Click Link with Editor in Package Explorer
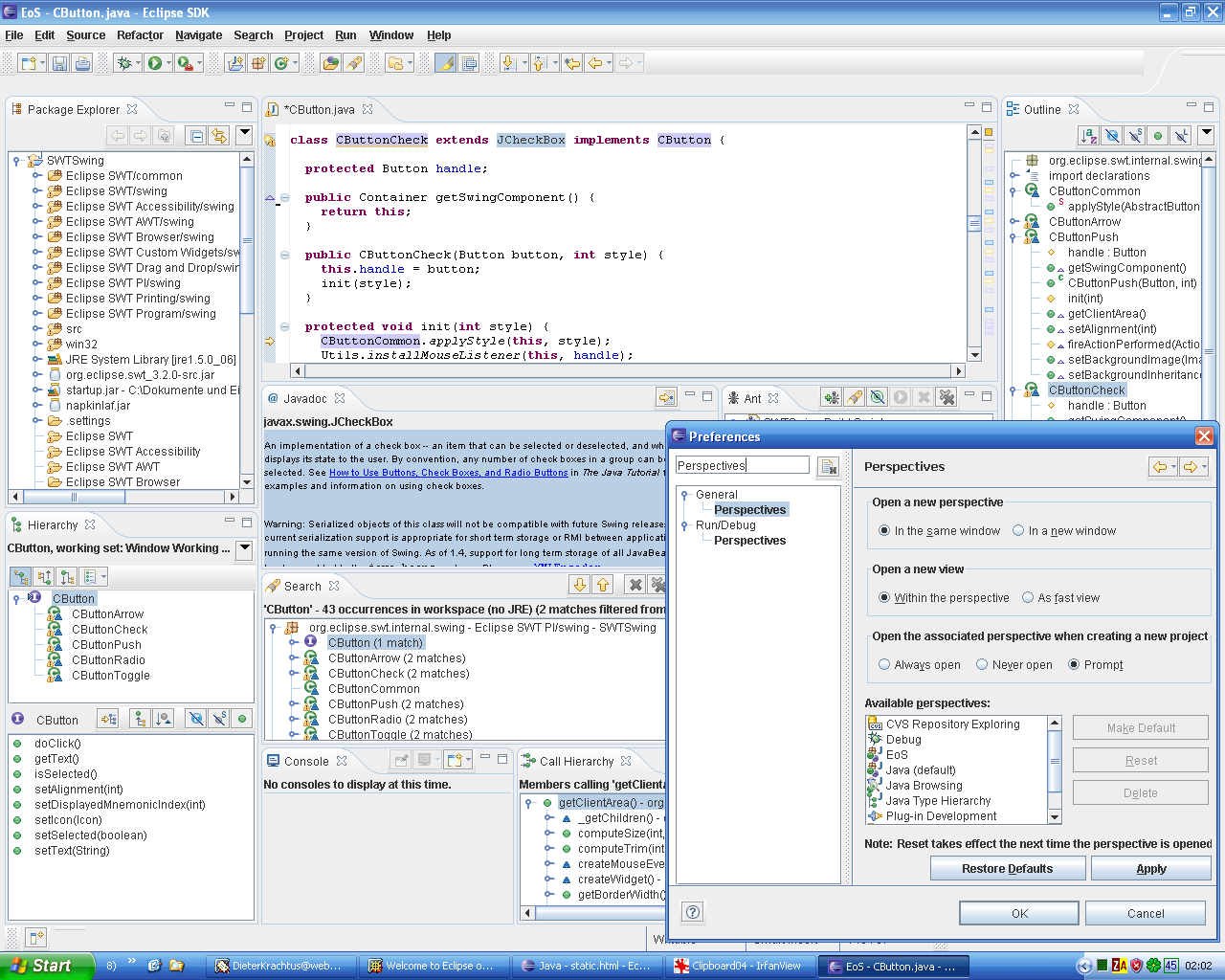 219,136
